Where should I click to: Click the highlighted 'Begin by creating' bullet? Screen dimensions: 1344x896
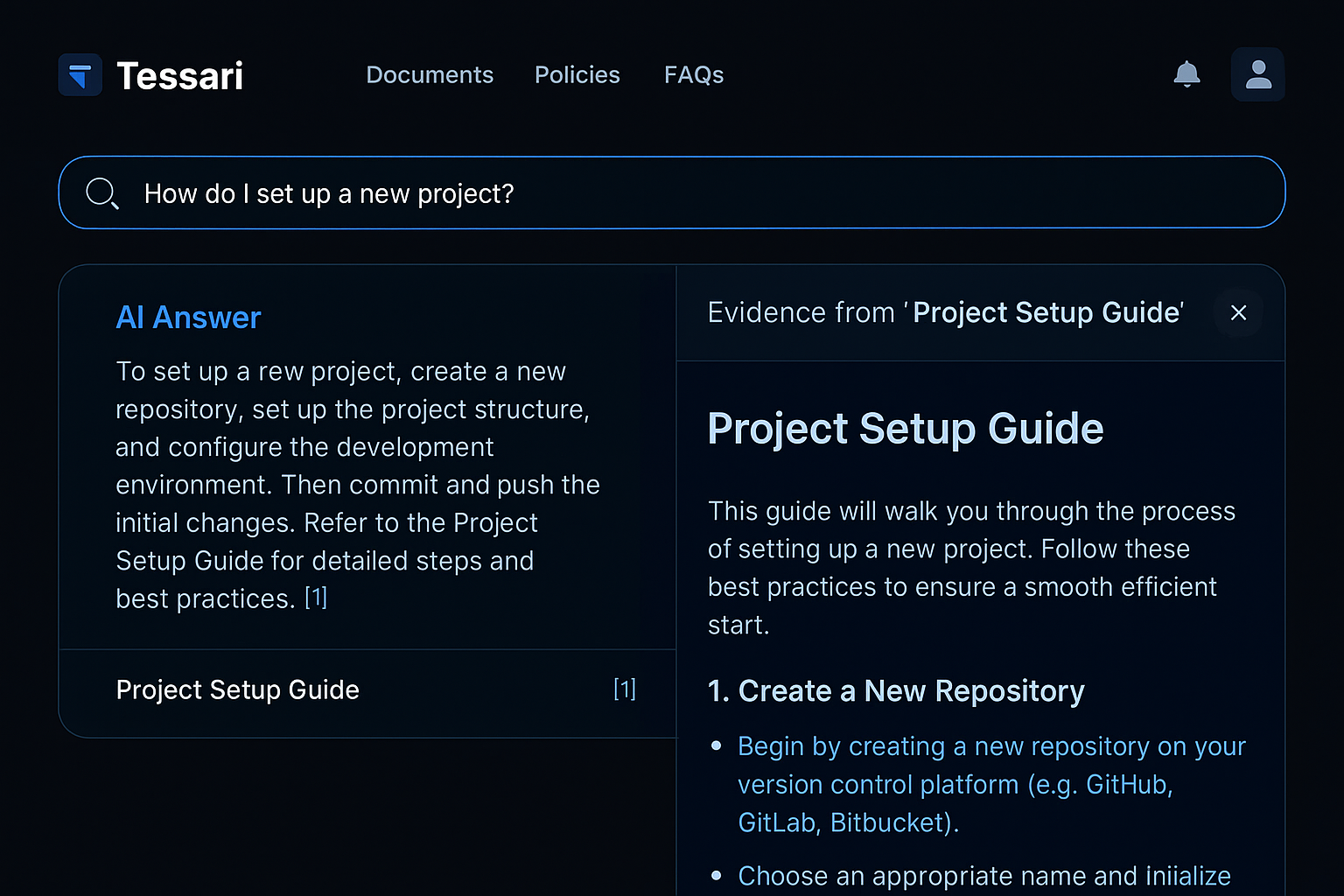[x=990, y=784]
